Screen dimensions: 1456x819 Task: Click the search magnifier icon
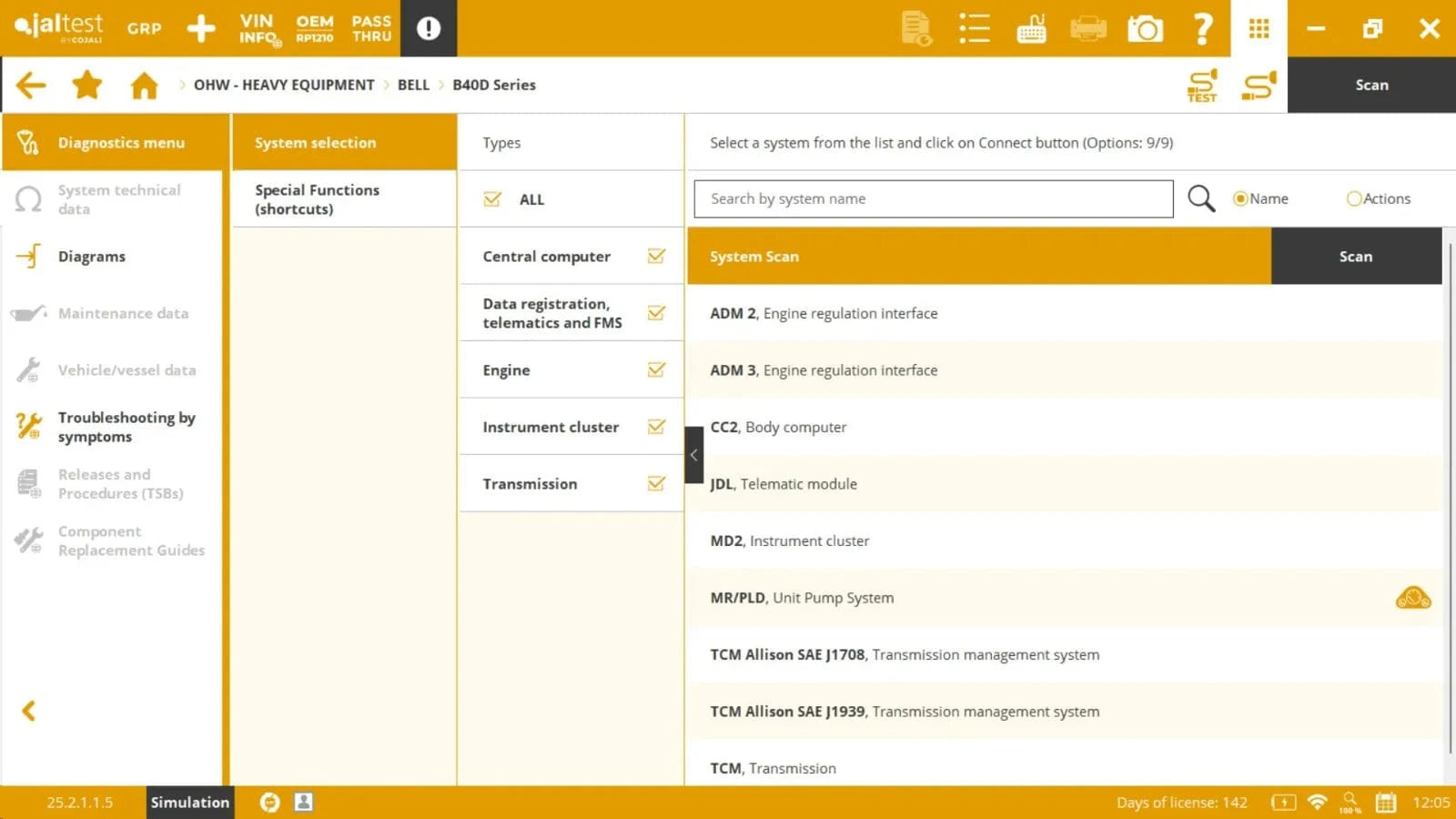coord(1201,198)
